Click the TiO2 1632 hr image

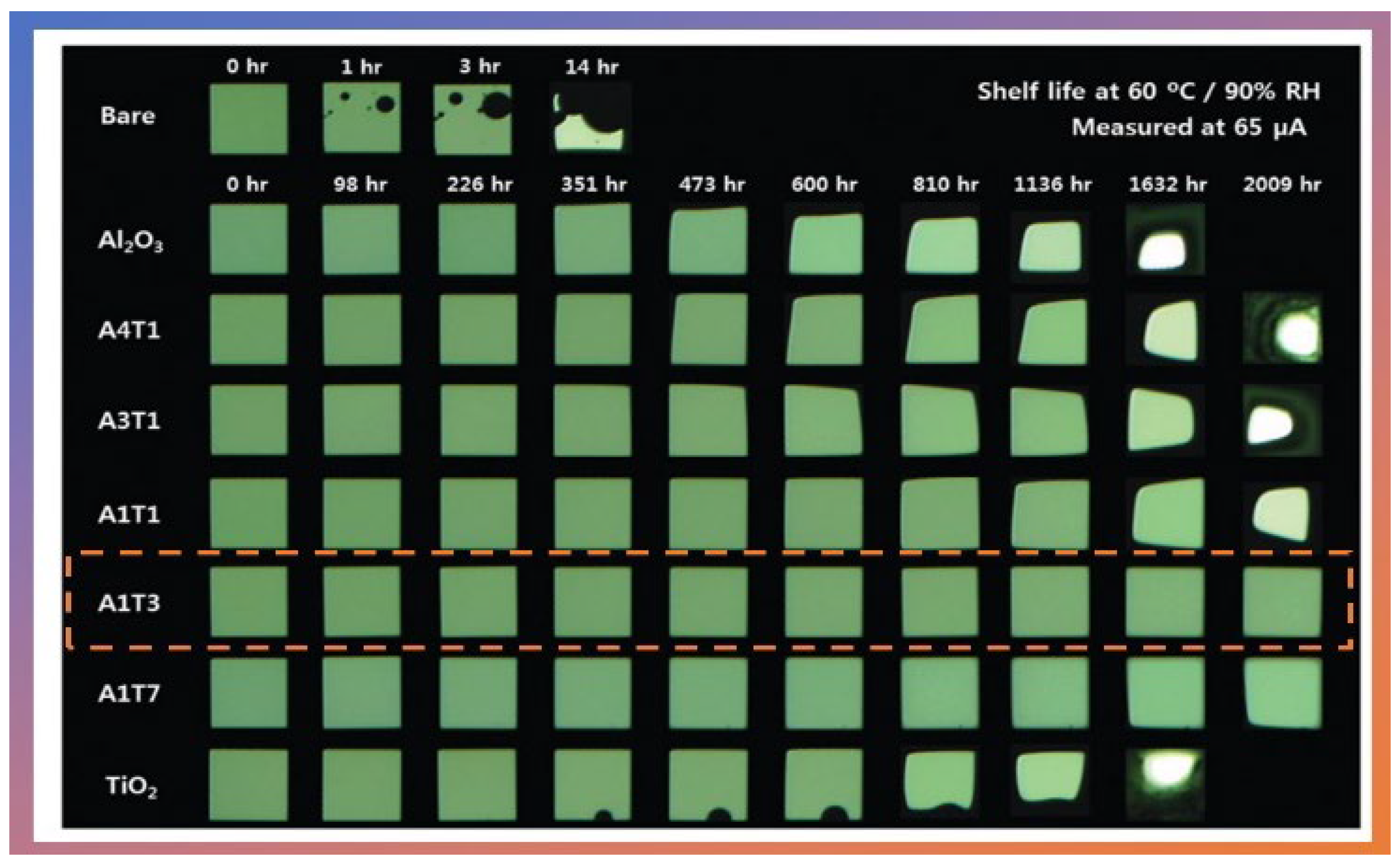(x=1165, y=784)
